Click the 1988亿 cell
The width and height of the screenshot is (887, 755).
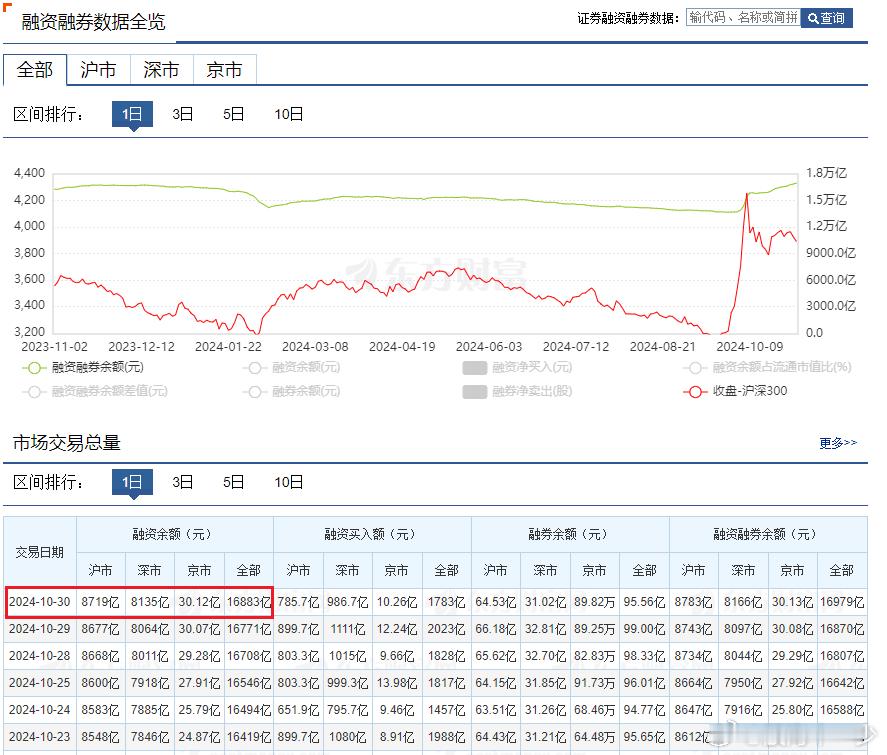446,737
